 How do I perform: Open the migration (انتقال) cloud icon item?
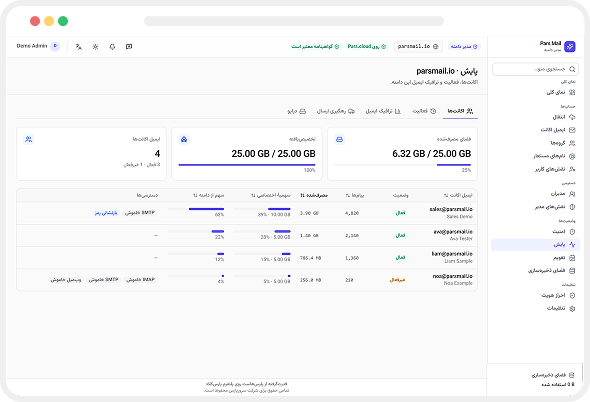pos(535,117)
